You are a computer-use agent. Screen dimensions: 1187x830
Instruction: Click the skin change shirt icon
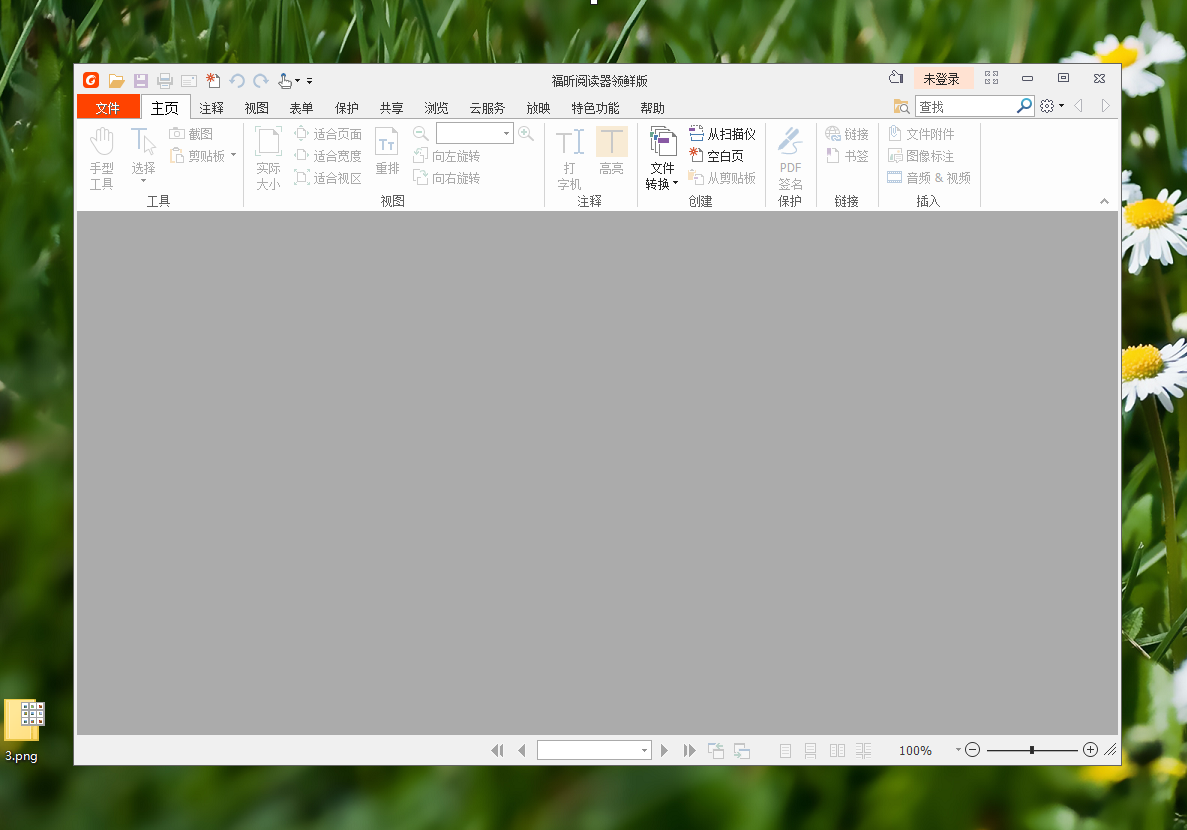[896, 77]
